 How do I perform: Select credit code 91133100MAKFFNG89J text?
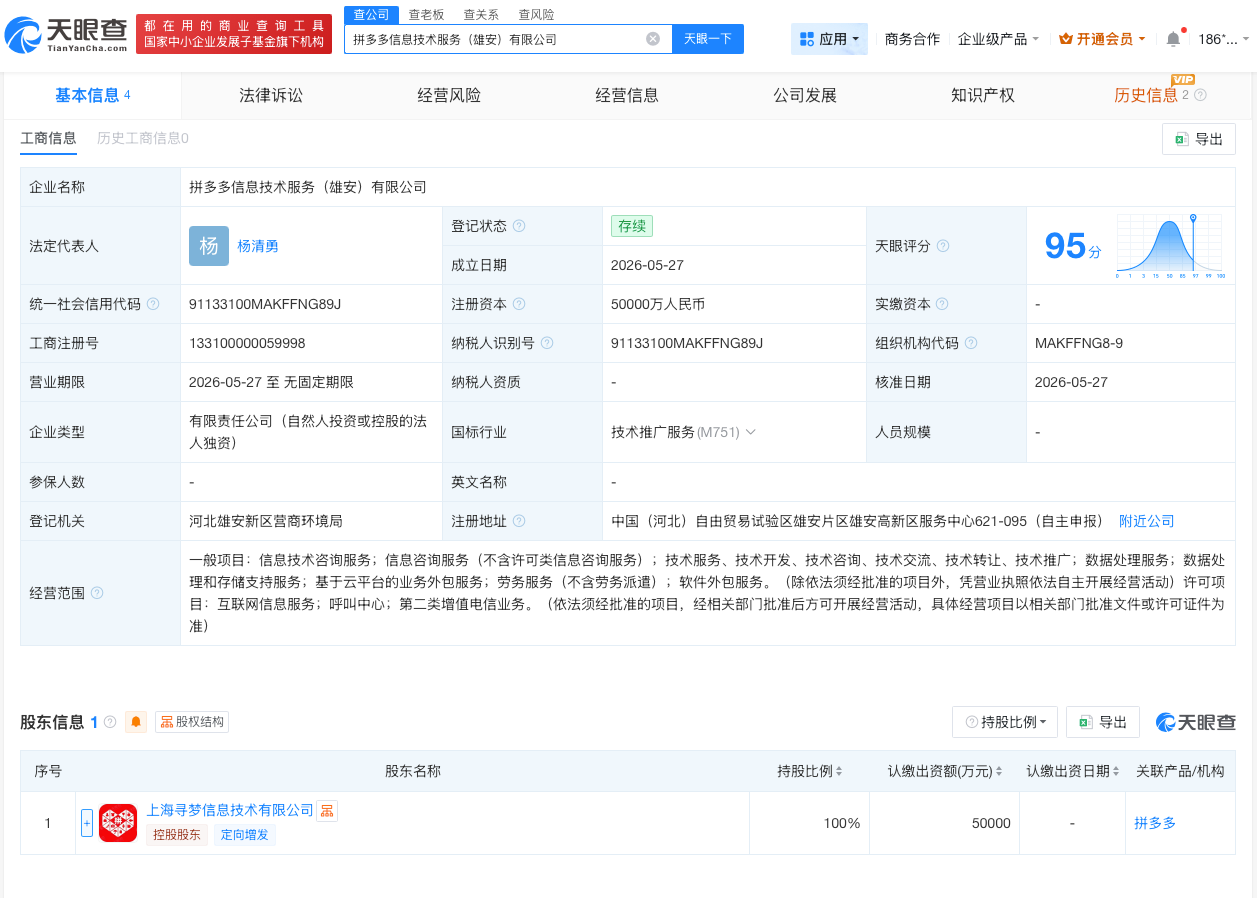click(265, 304)
